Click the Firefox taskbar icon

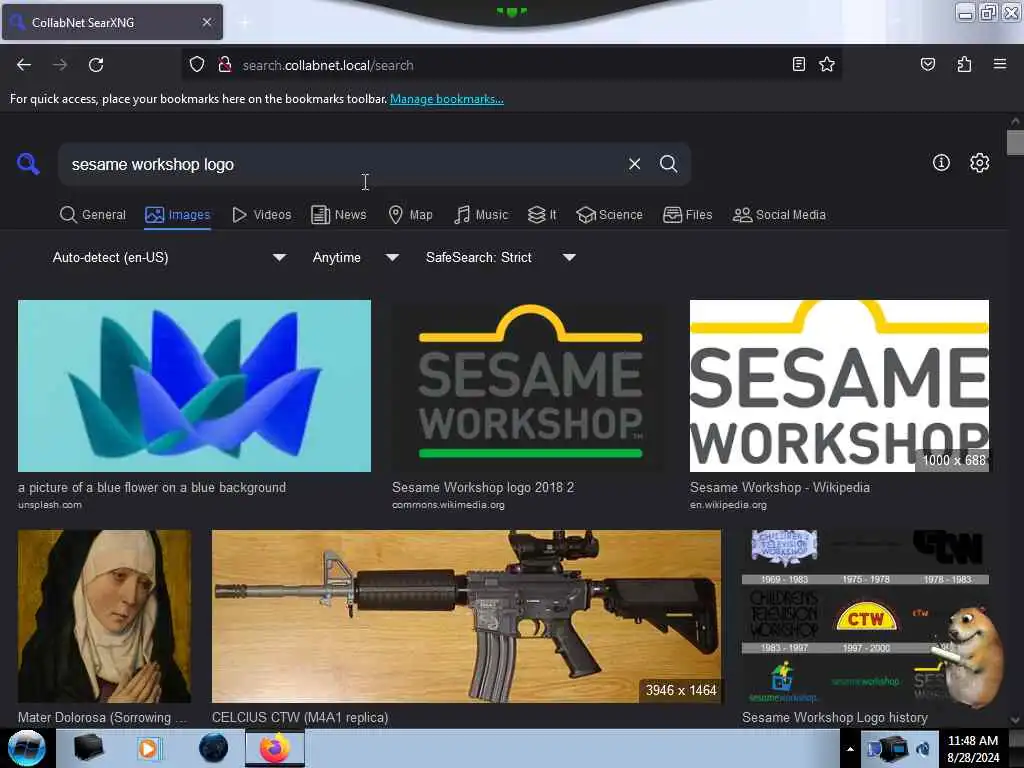pyautogui.click(x=274, y=748)
